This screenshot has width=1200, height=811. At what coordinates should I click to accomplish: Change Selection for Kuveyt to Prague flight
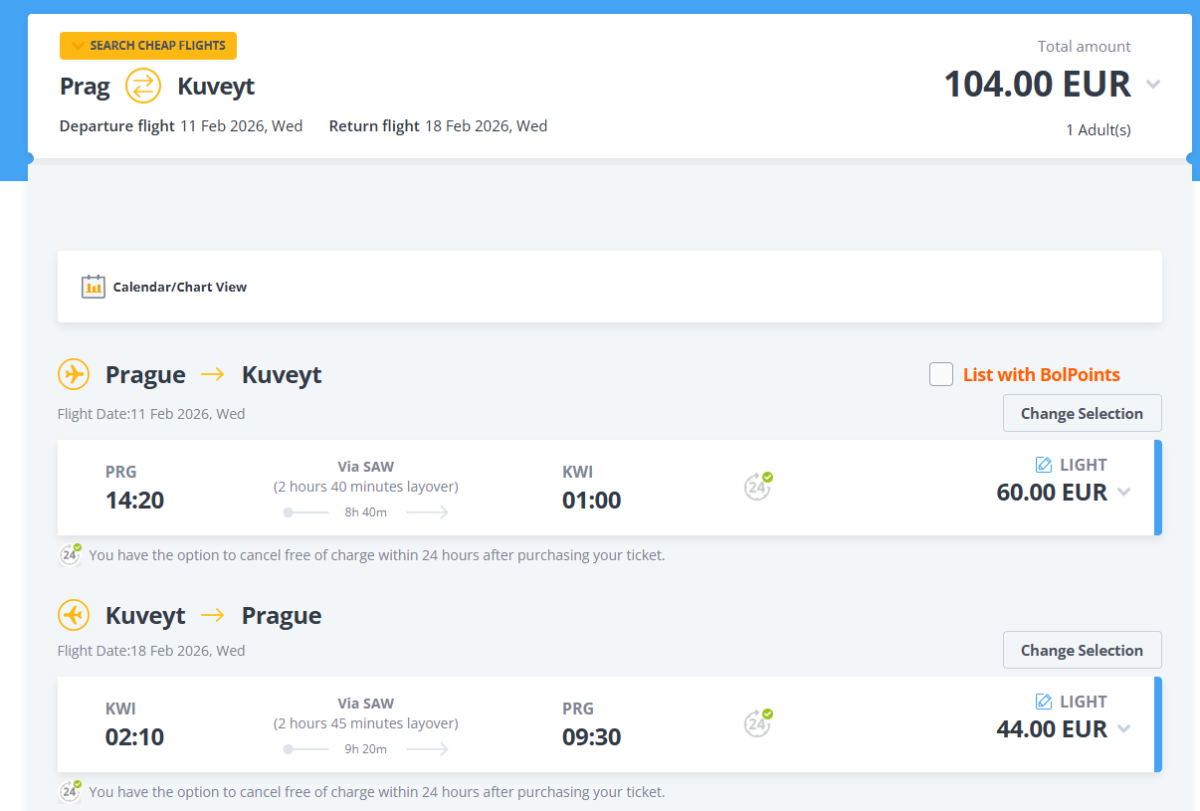pyautogui.click(x=1081, y=650)
